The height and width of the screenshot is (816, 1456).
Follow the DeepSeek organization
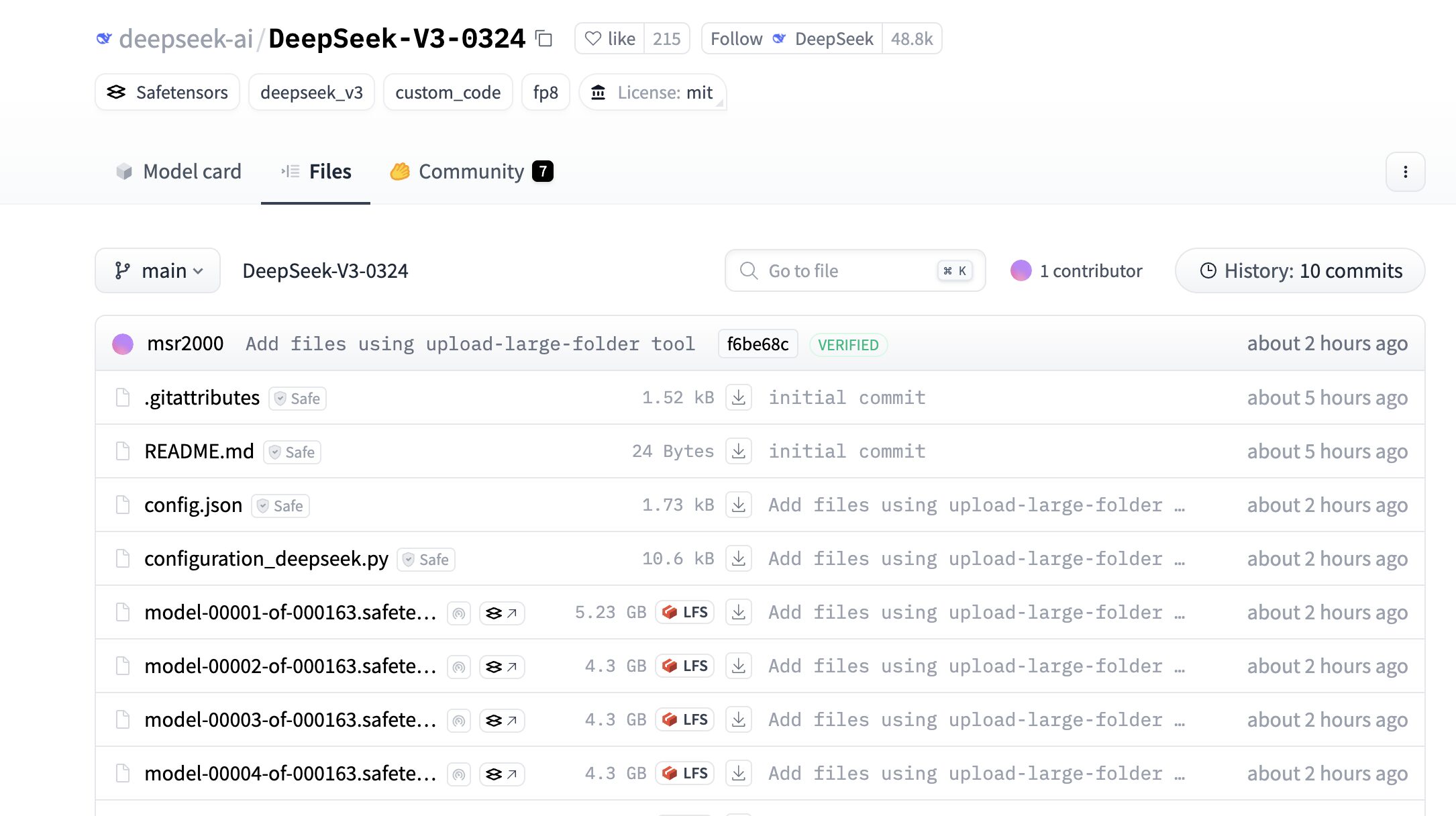(792, 39)
